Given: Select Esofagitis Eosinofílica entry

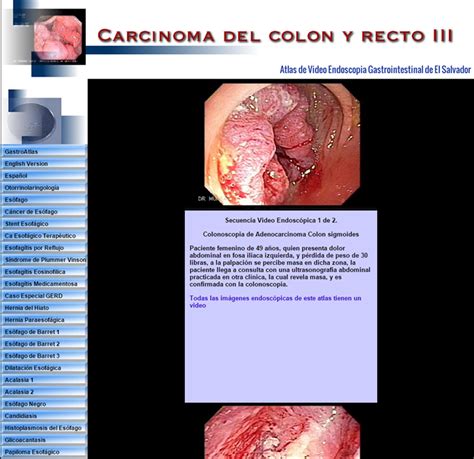Looking at the screenshot, I should tap(44, 271).
